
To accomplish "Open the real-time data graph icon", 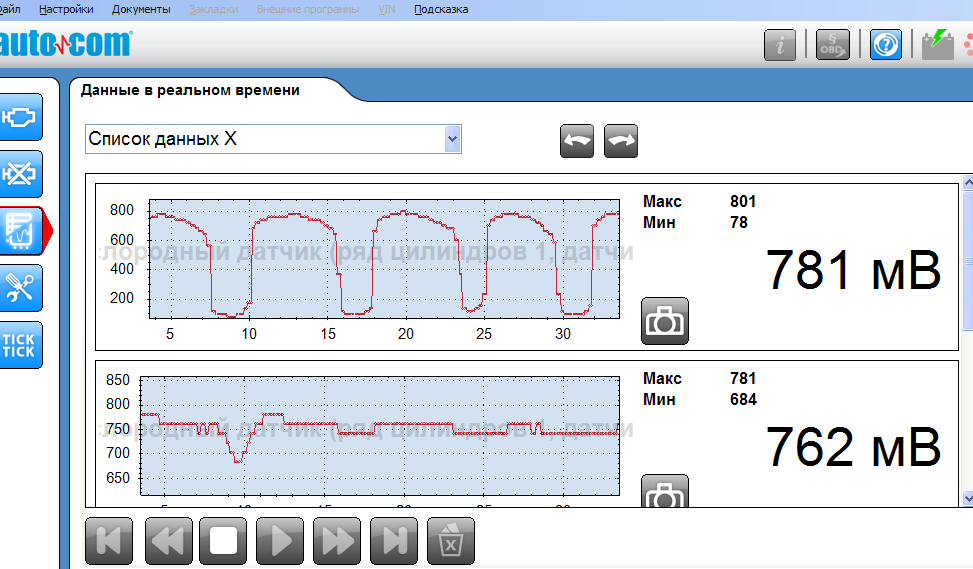I will (21, 232).
